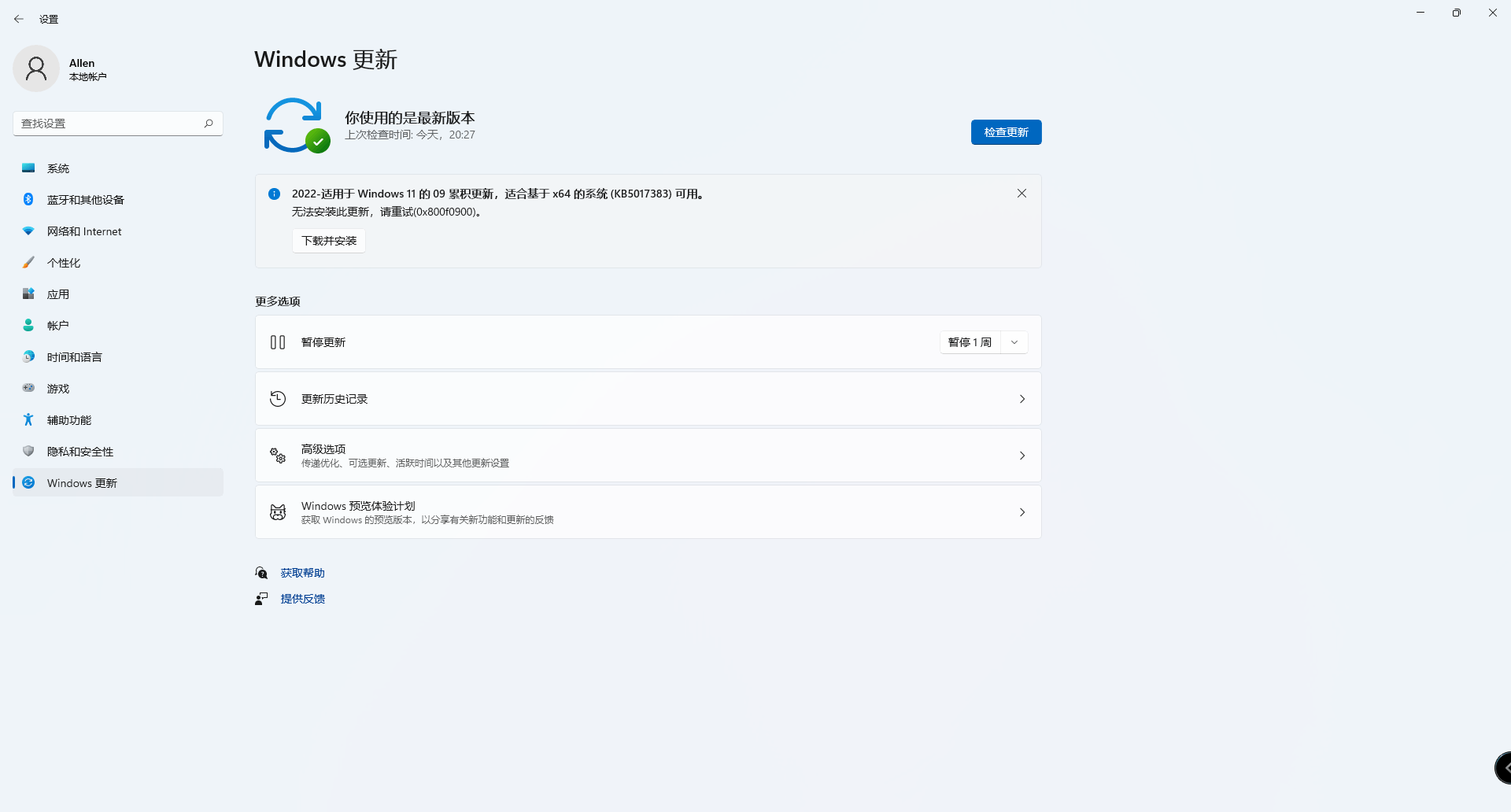The image size is (1511, 812).
Task: Open the 暂停 1 周 dropdown arrow
Action: [x=1014, y=342]
